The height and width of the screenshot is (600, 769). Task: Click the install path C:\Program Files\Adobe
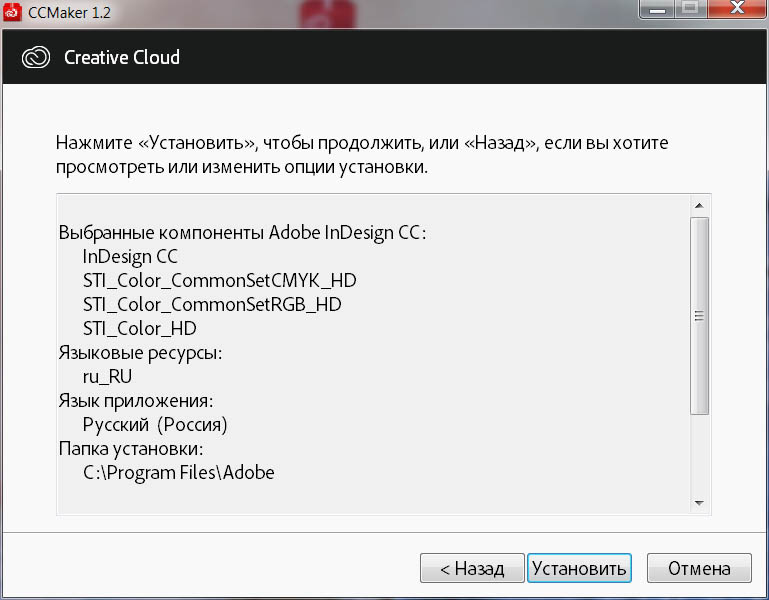click(x=178, y=472)
